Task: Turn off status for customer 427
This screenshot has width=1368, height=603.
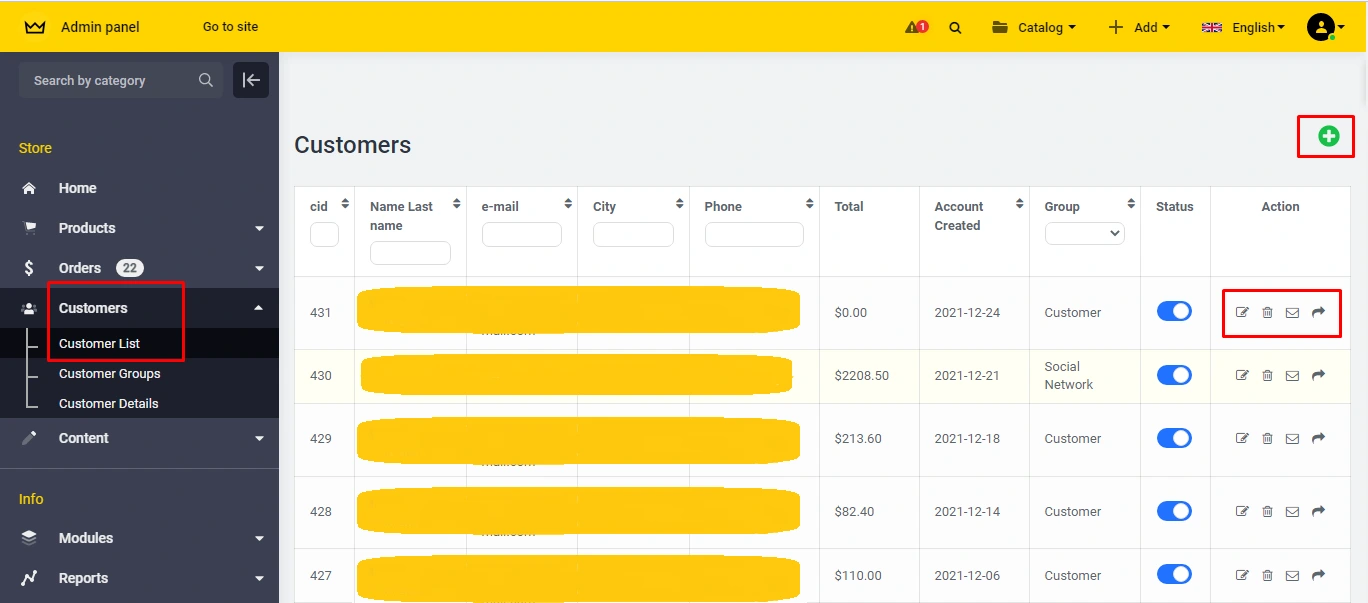Action: 1174,575
